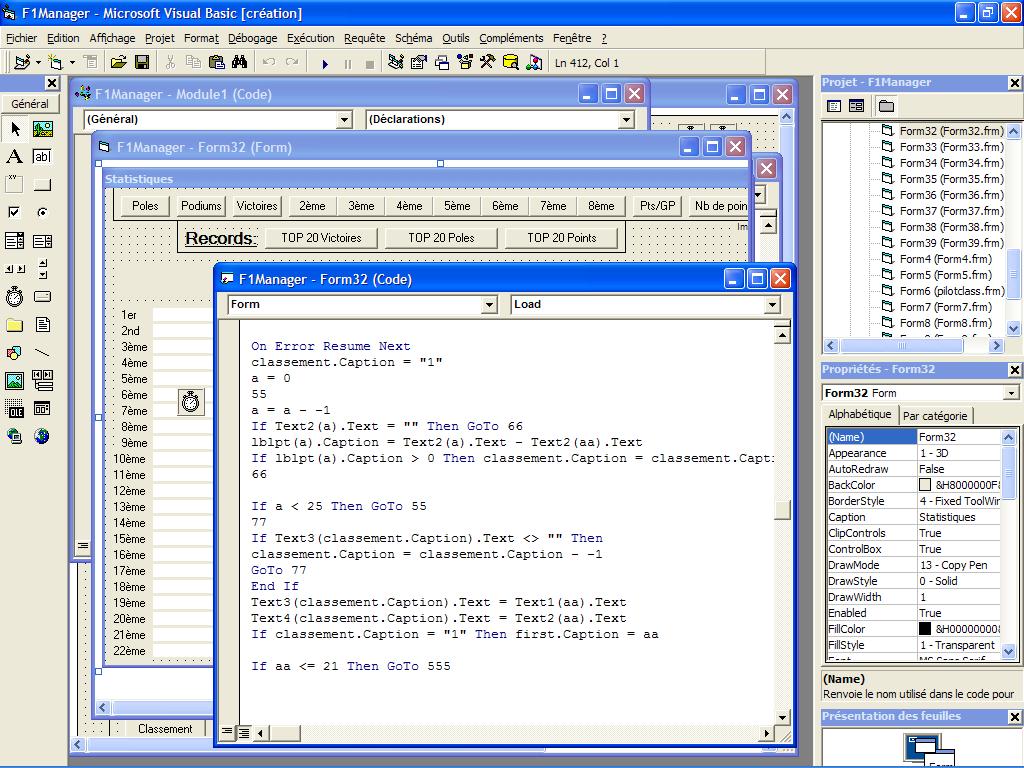Select the TextBox control tool

pos(42,157)
